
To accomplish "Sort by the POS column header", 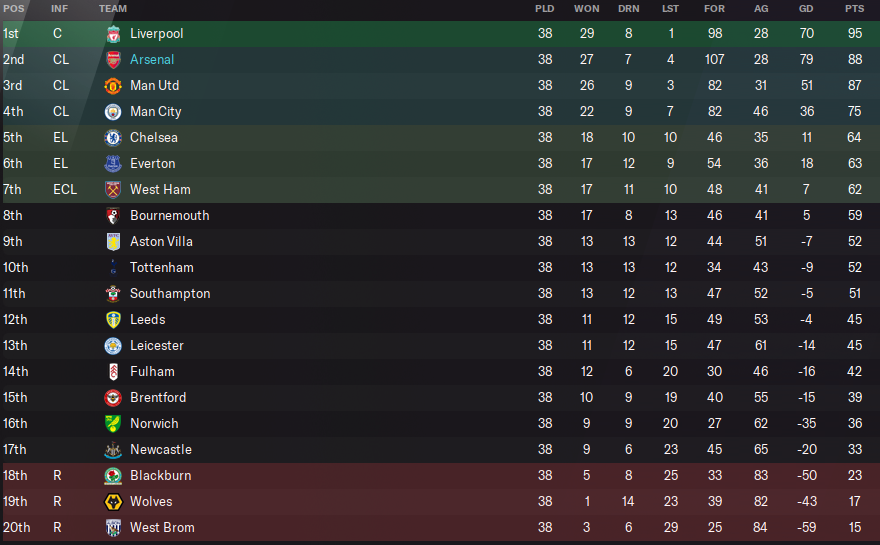I will (x=13, y=9).
